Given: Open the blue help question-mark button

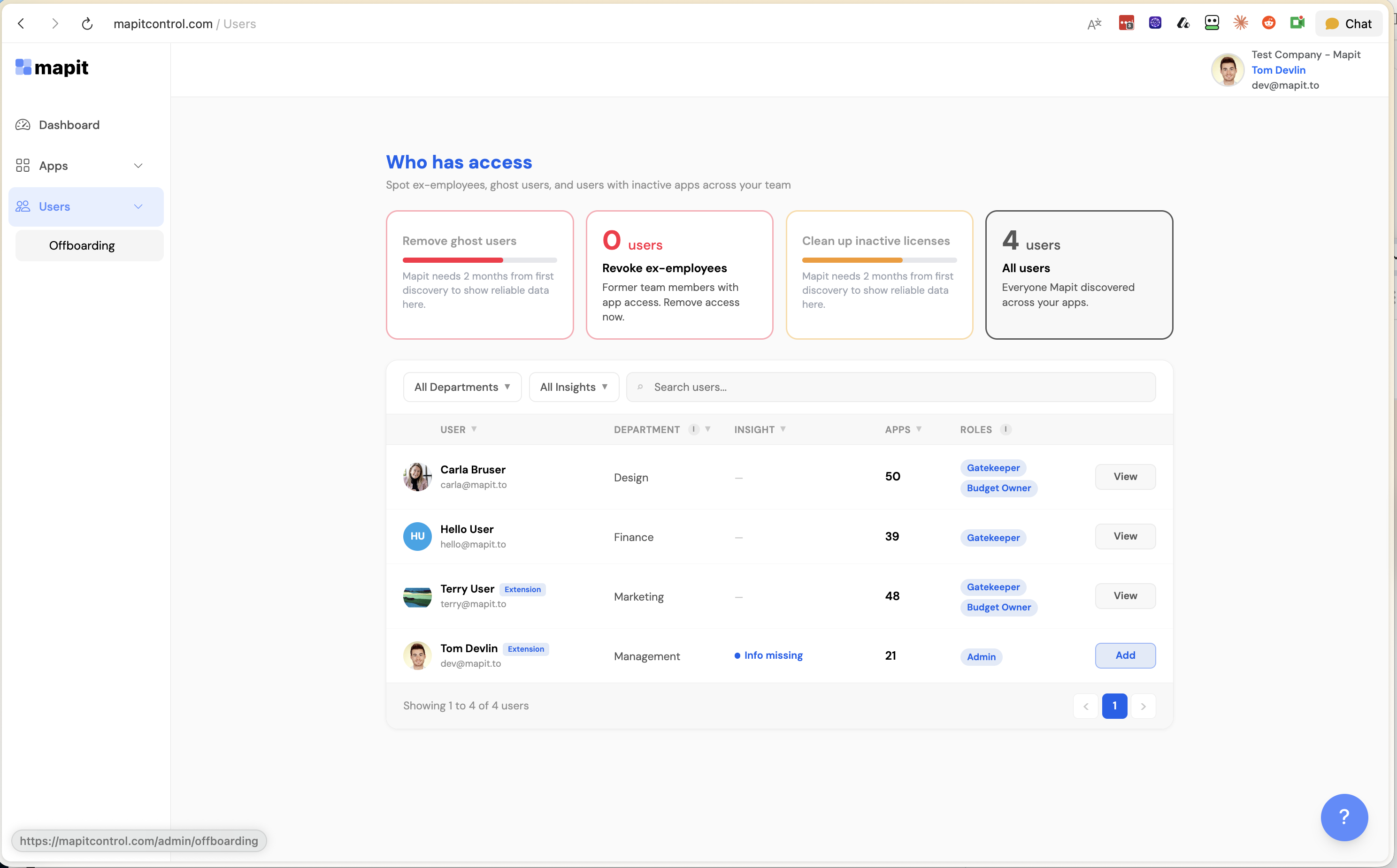Looking at the screenshot, I should pos(1343,816).
